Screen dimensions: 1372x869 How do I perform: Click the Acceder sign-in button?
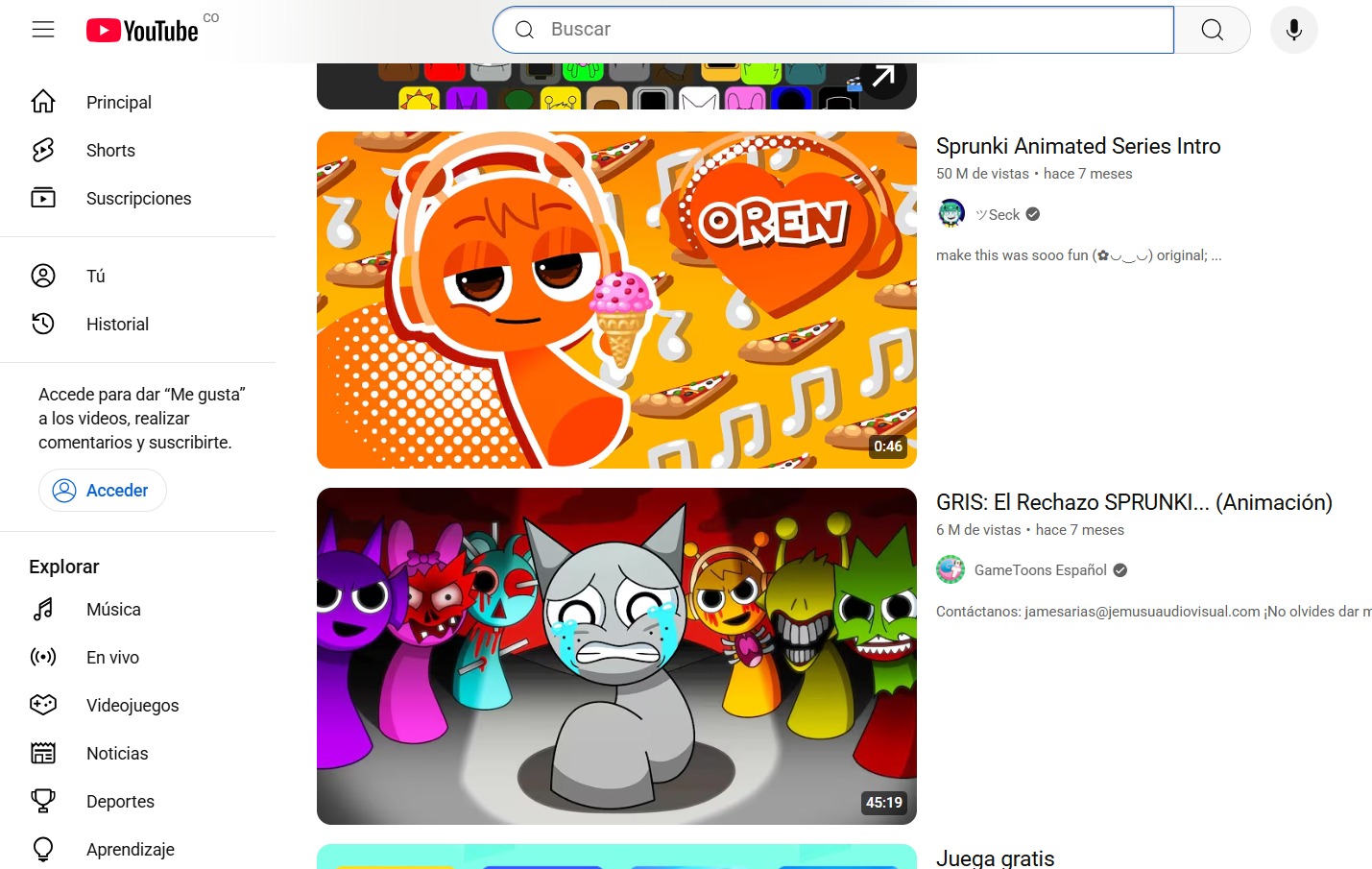coord(103,491)
